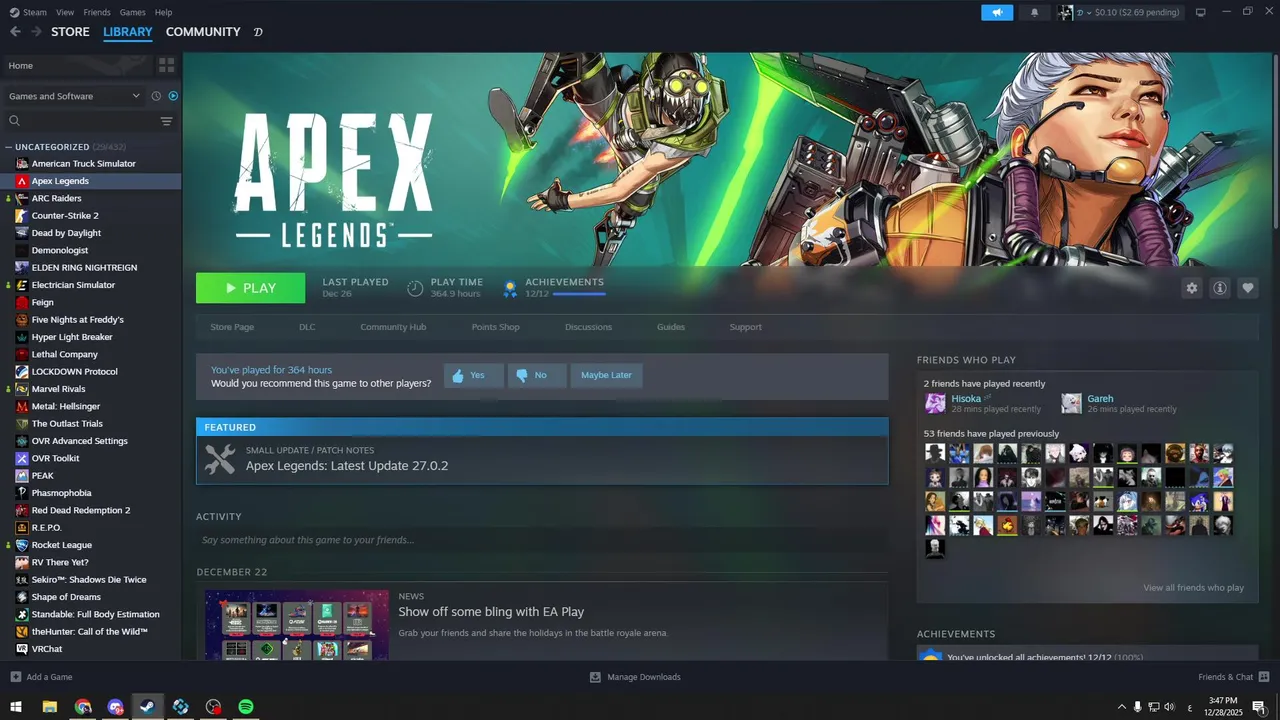Click friend Hisoka's avatar
Image resolution: width=1280 pixels, height=720 pixels.
click(x=935, y=403)
